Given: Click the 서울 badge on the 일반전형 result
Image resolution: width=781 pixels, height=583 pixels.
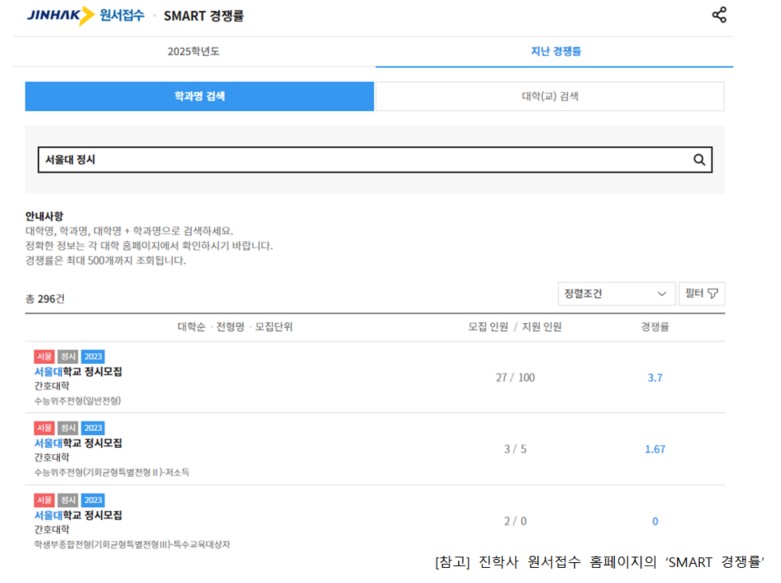Looking at the screenshot, I should click(x=44, y=357).
